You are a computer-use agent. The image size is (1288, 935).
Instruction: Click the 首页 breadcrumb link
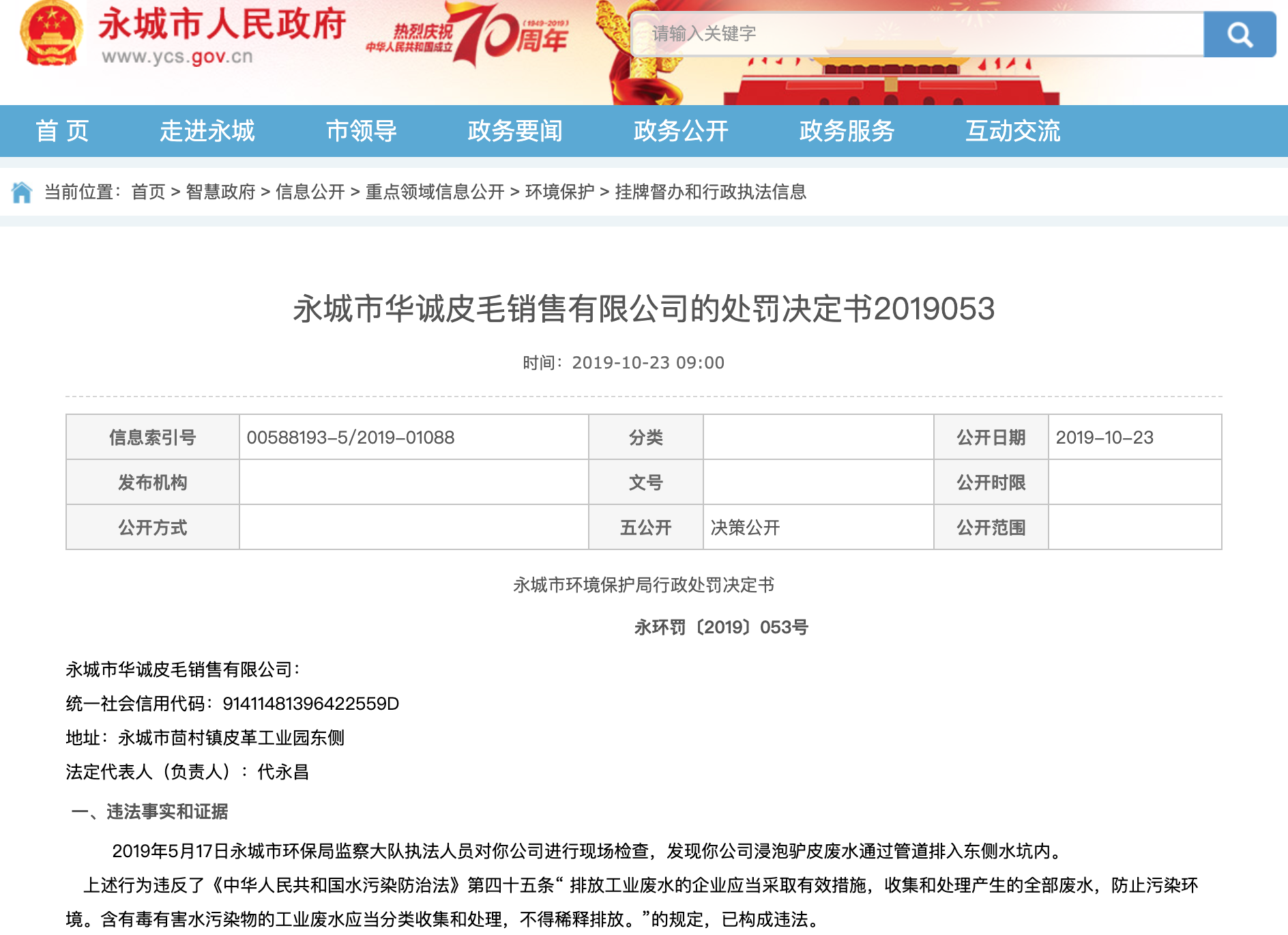point(148,192)
